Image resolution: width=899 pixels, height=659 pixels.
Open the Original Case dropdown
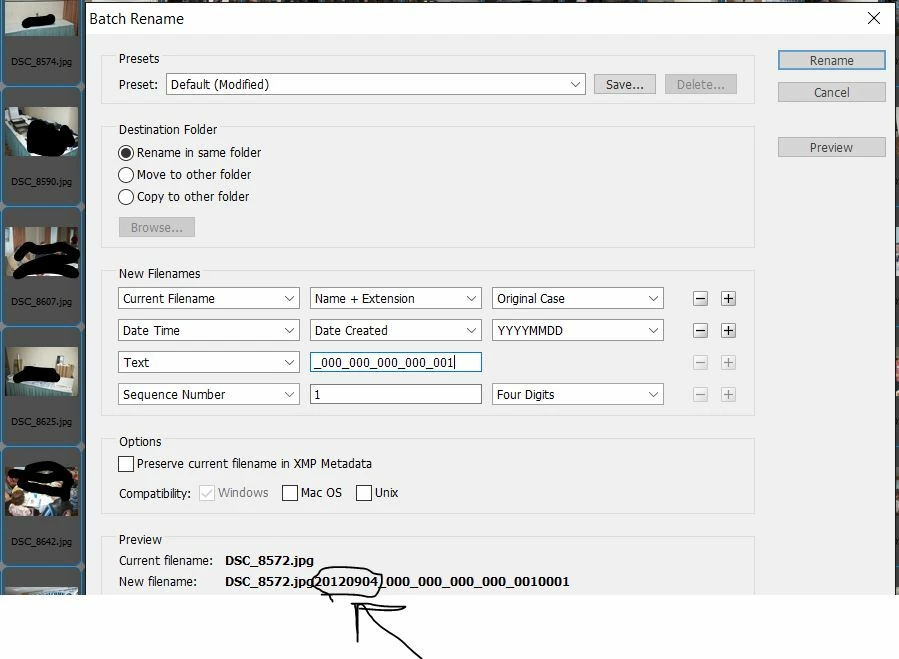pos(577,298)
